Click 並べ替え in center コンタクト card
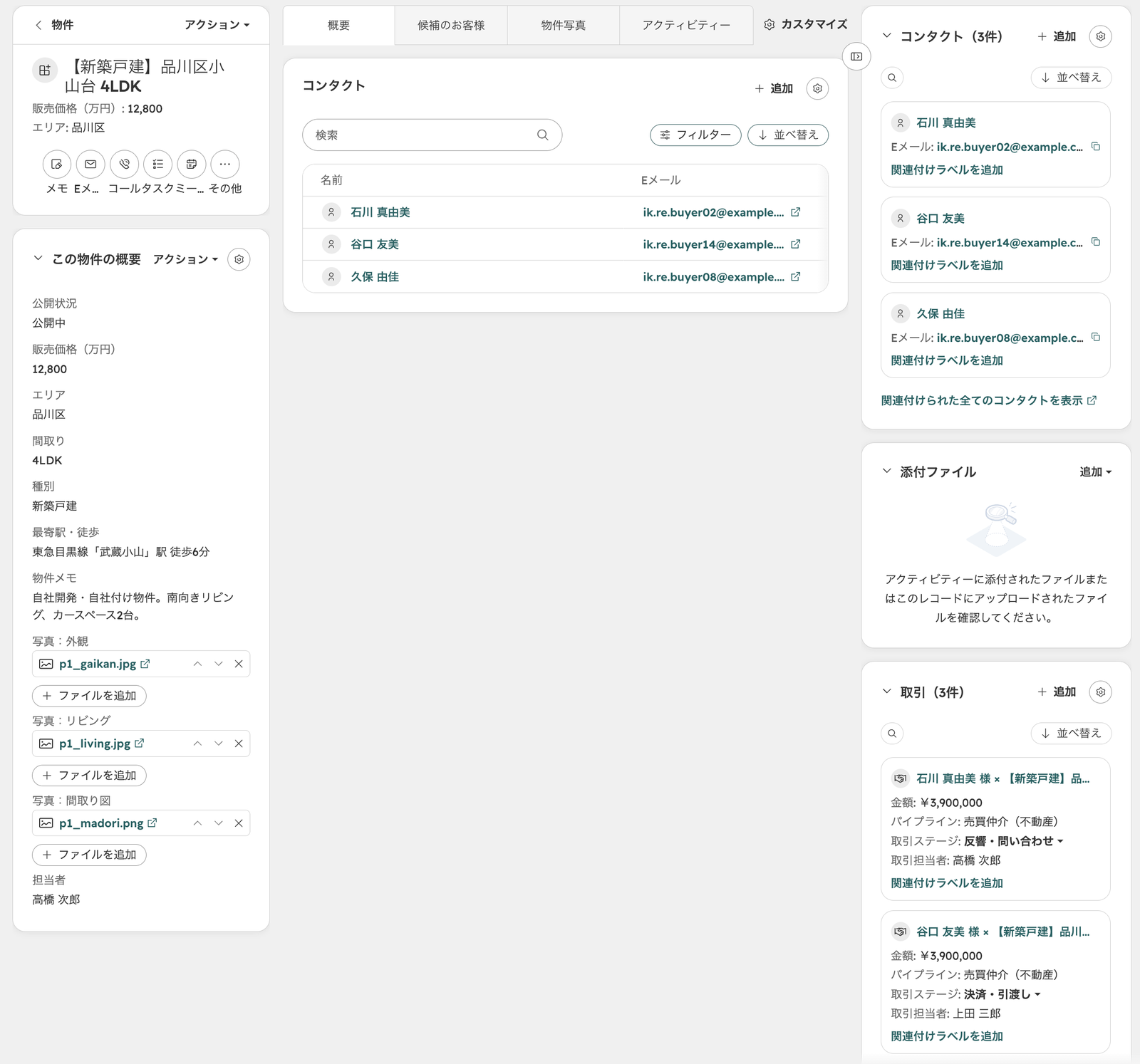This screenshot has height=1064, width=1140. point(788,135)
